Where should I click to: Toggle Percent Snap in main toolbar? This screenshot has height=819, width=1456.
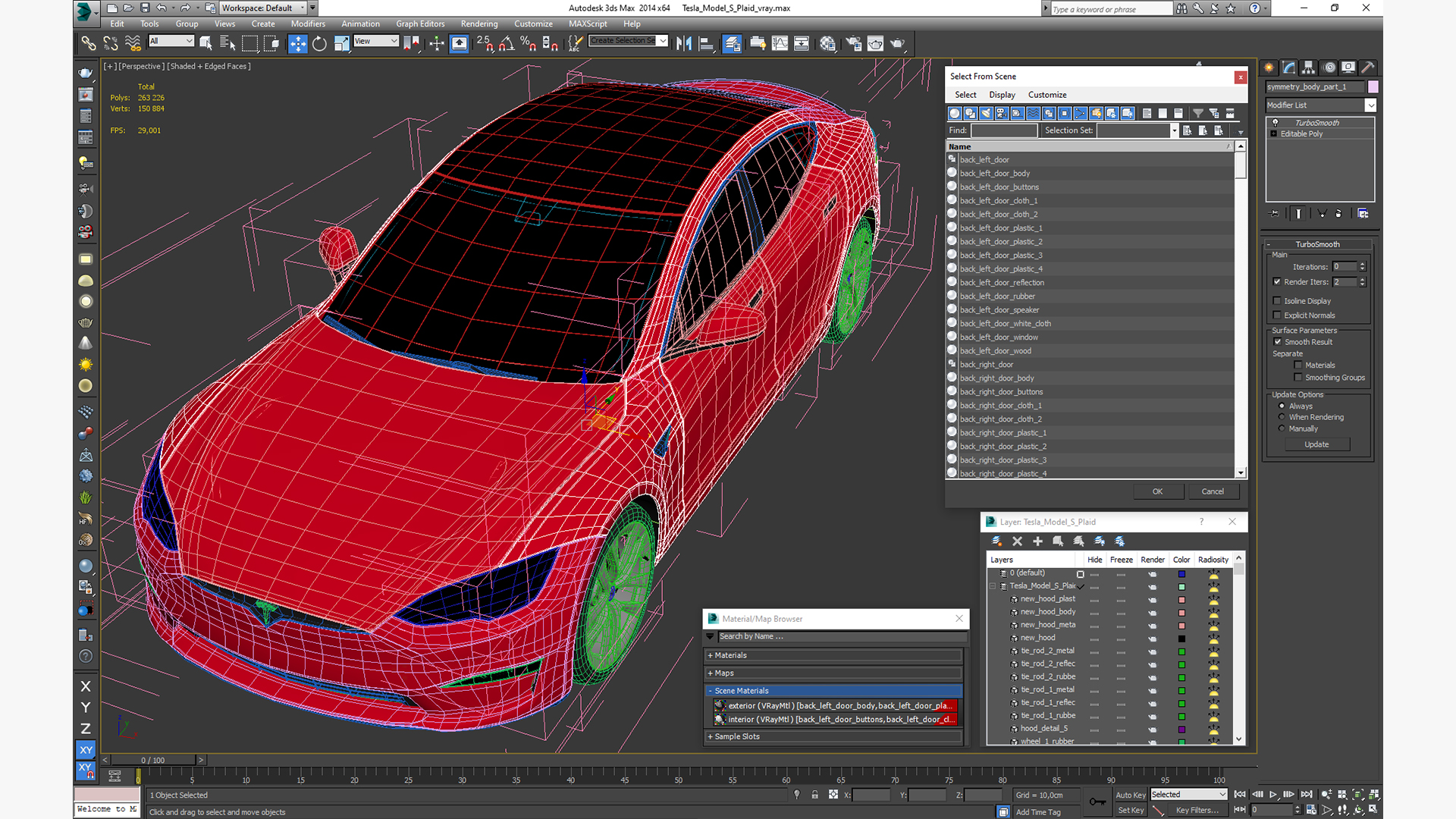click(529, 44)
